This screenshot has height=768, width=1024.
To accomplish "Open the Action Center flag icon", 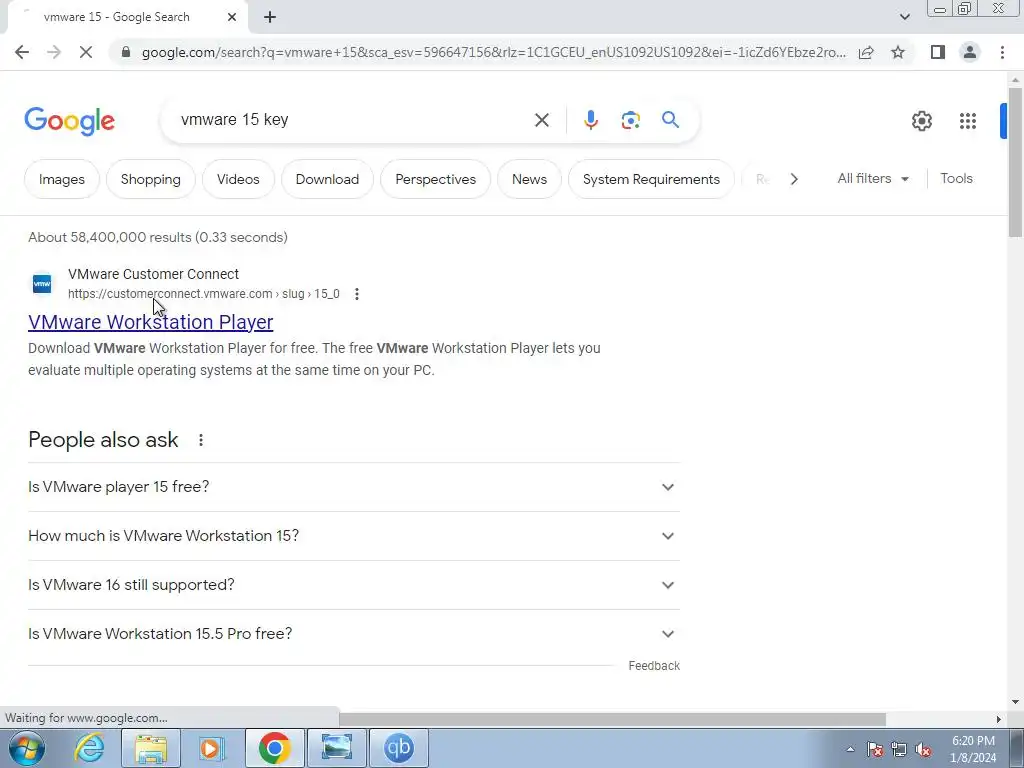I will [875, 749].
